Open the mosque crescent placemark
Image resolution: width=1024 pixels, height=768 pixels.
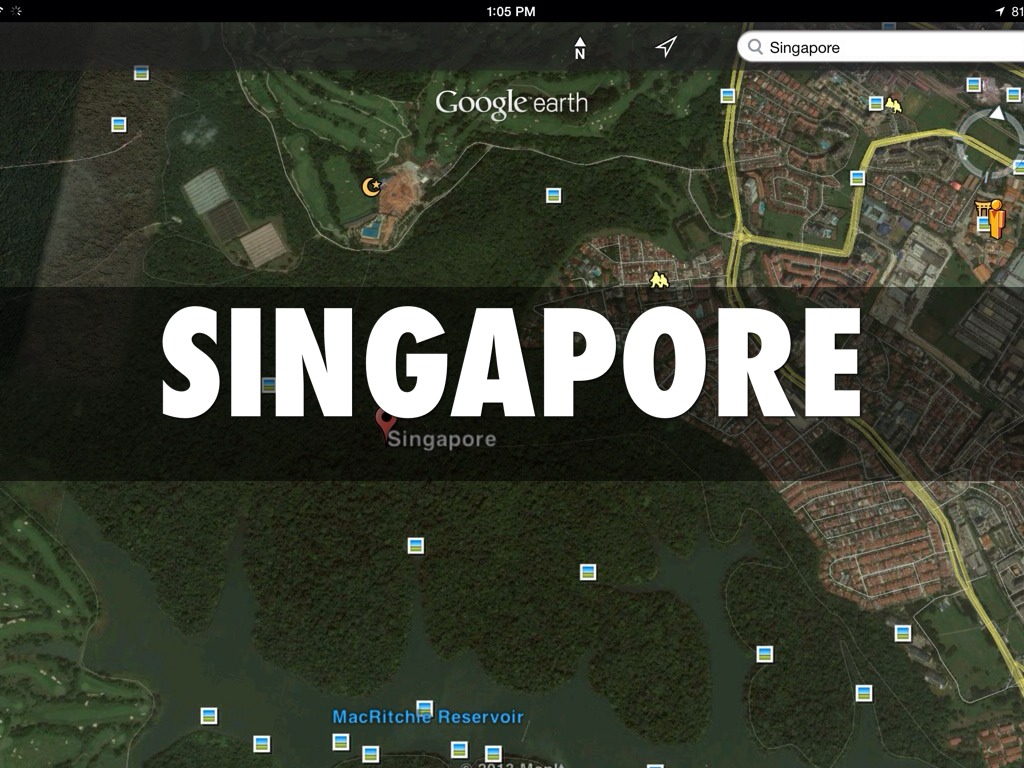click(x=371, y=186)
